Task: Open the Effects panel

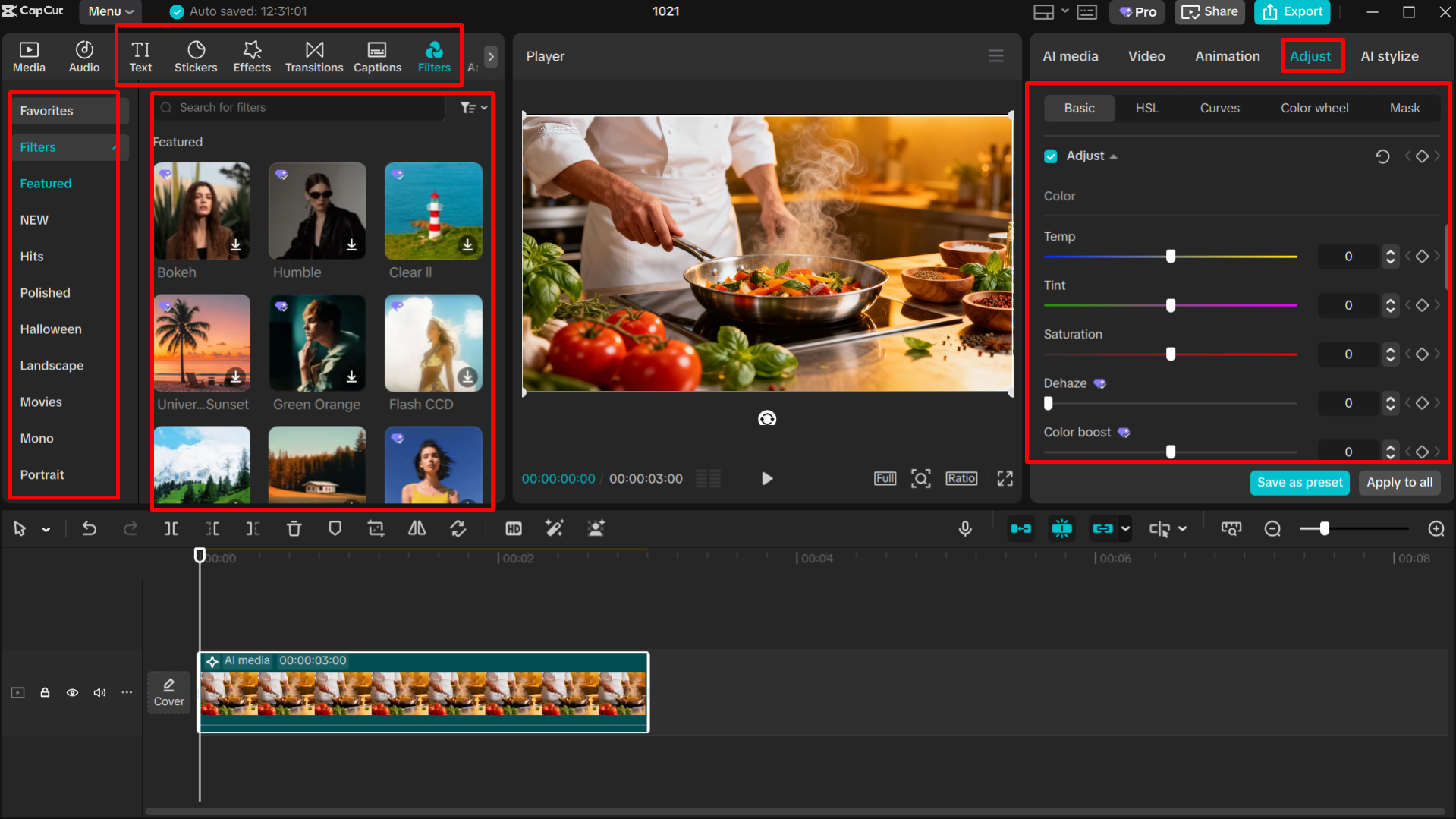Action: click(251, 55)
